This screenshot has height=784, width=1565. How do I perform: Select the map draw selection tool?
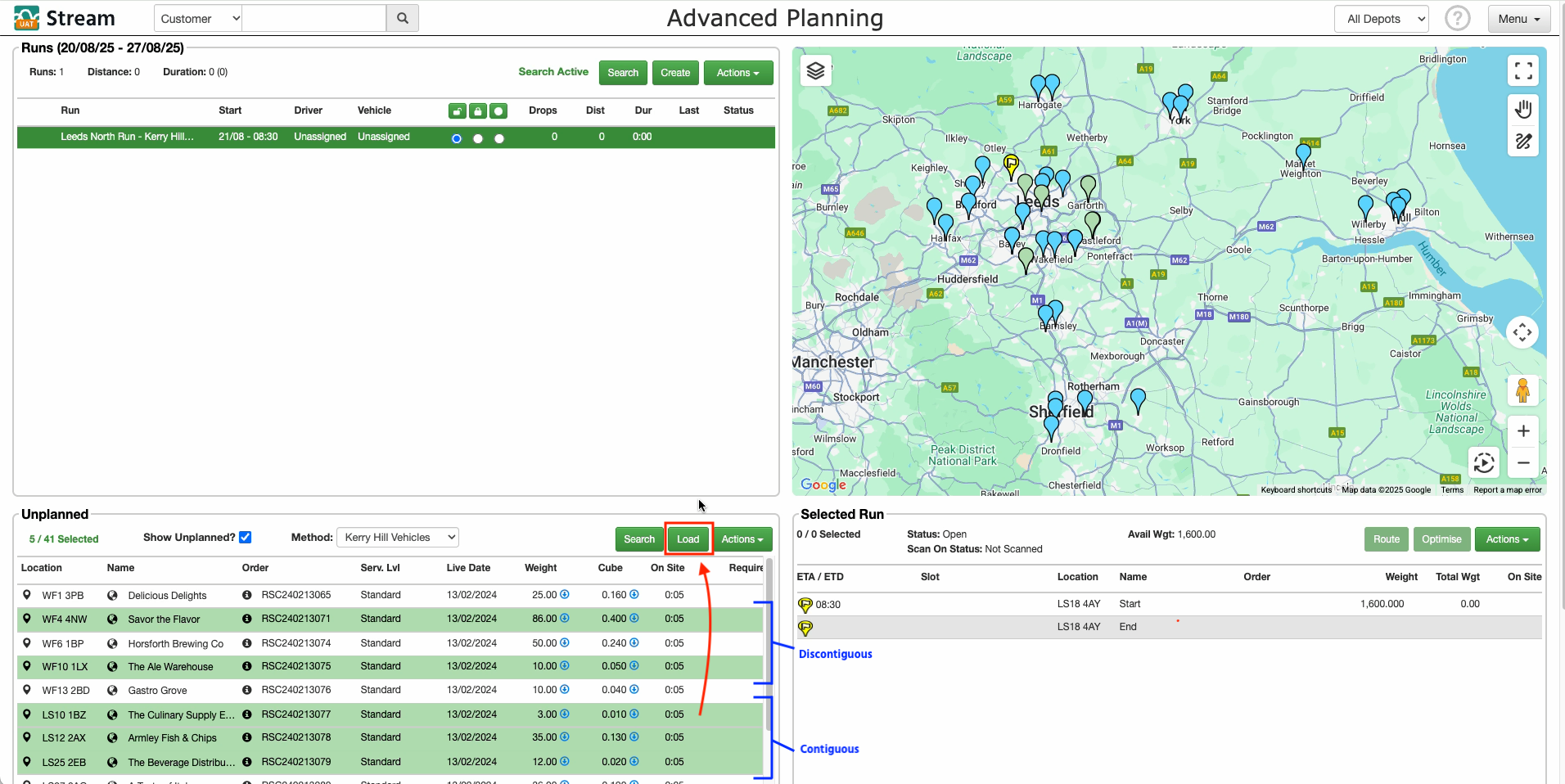(1523, 142)
